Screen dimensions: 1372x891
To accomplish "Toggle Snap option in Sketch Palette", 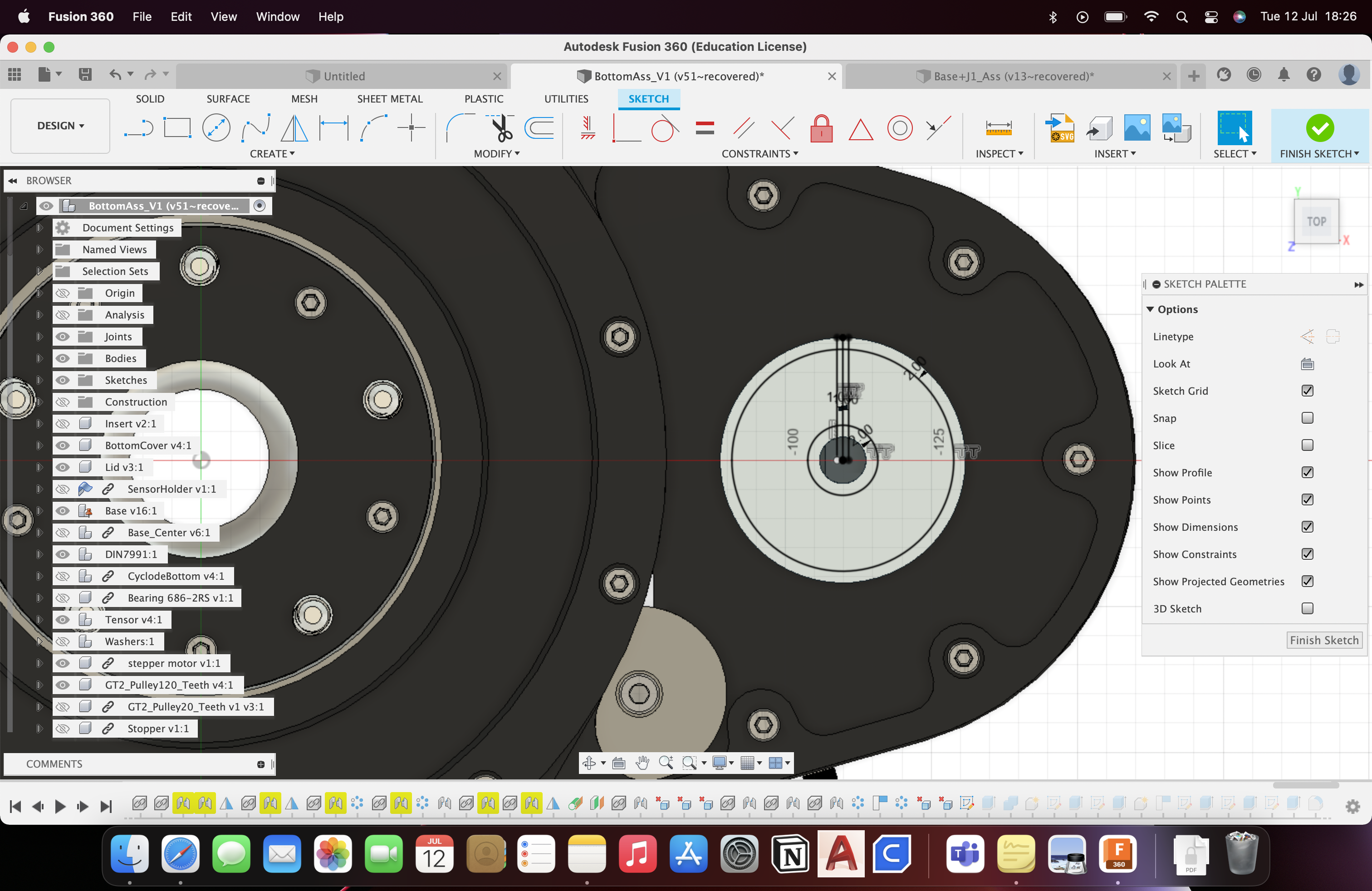I will pyautogui.click(x=1307, y=418).
